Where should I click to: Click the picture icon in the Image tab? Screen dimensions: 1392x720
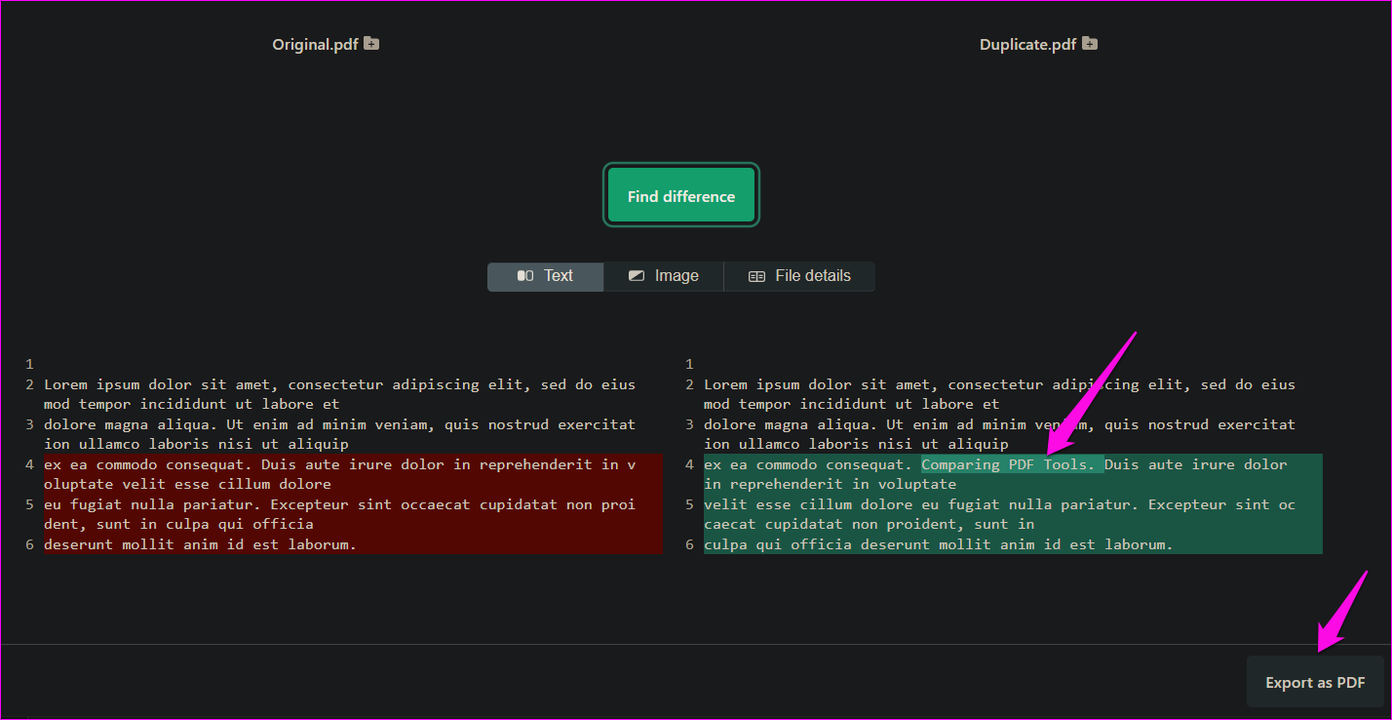(x=637, y=276)
